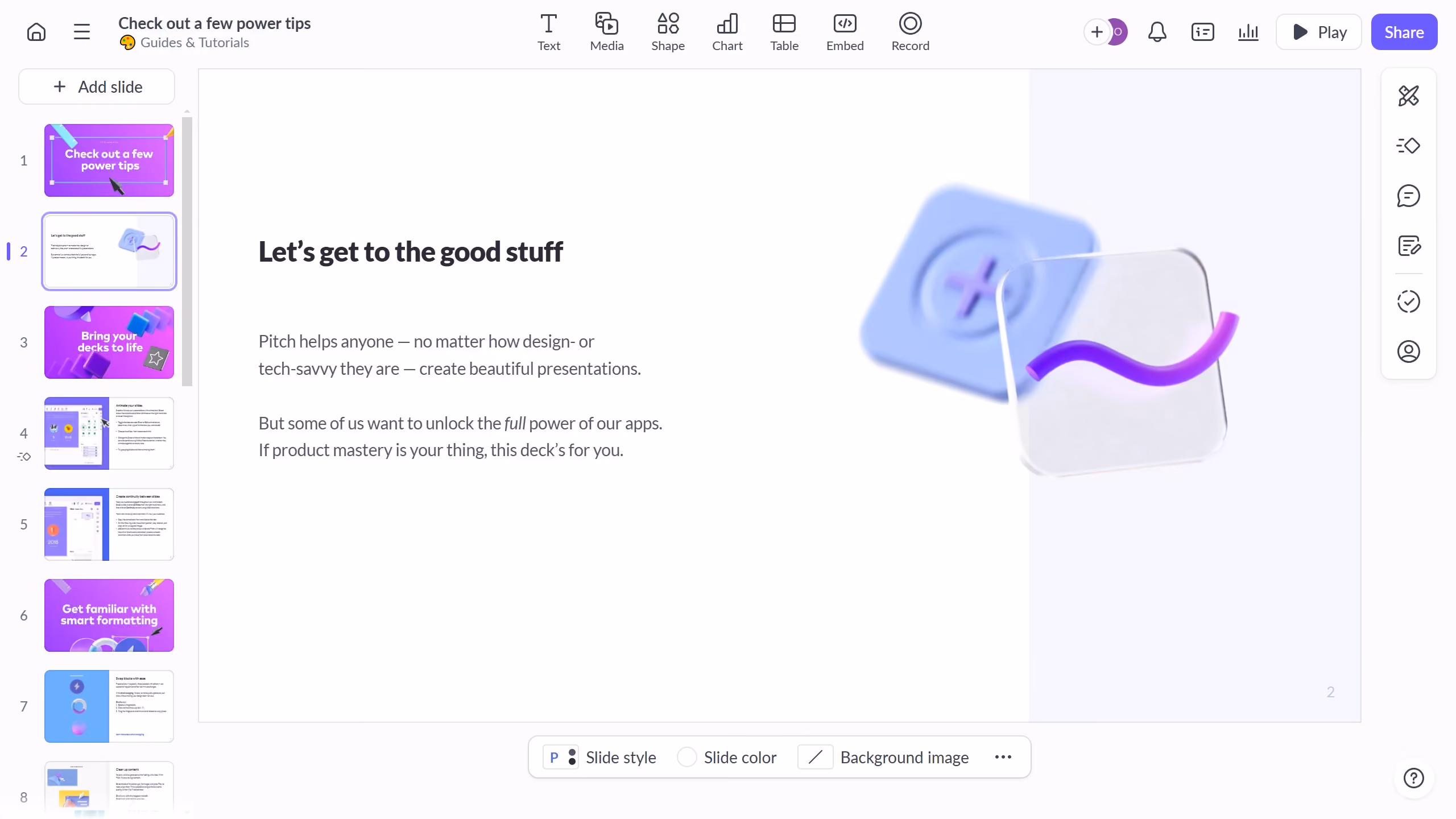Select slide 2 thumbnail
This screenshot has height=819, width=1456.
point(109,251)
